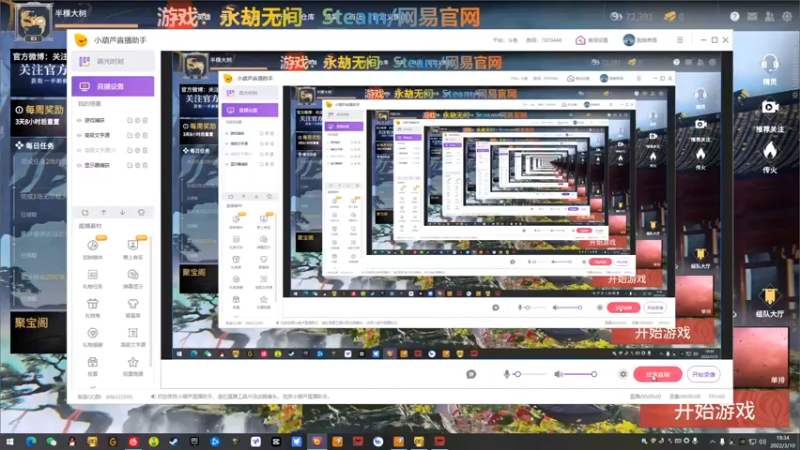
Task: Open the 礼物秀 material widget
Action: tap(93, 308)
